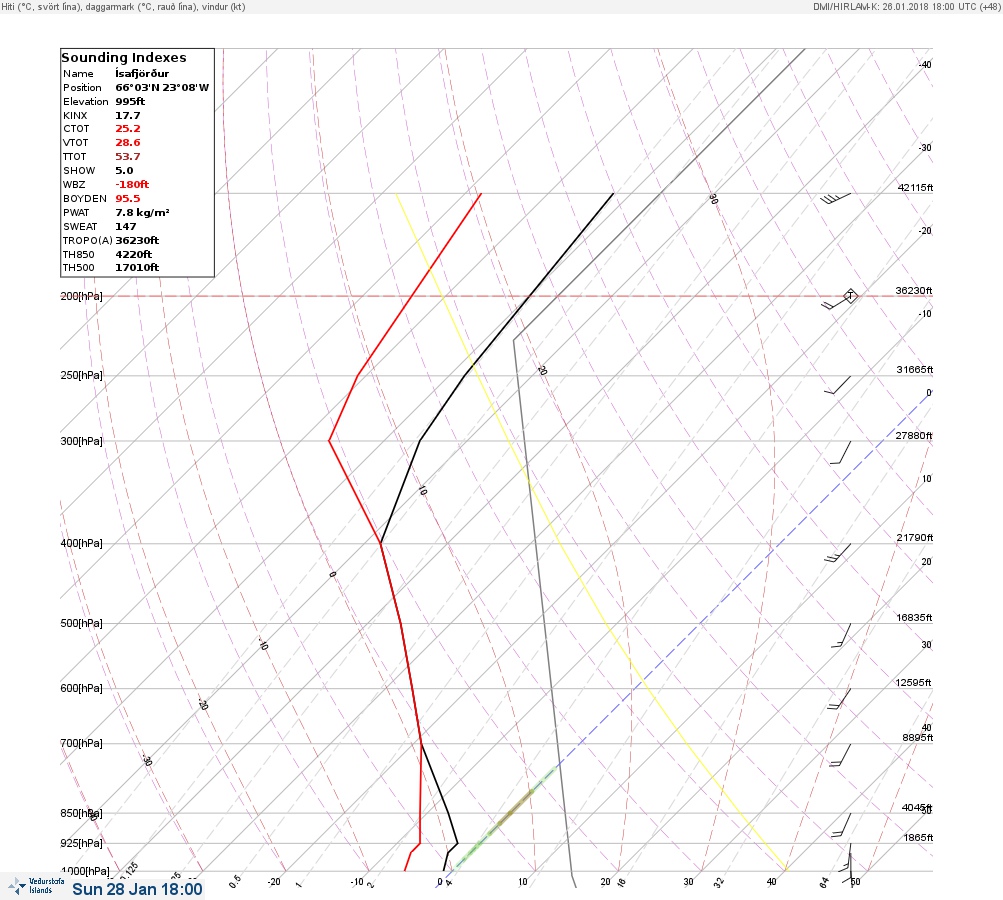1003x900 pixels.
Task: Click the 250[hPa] pressure label
Action: coord(81,375)
